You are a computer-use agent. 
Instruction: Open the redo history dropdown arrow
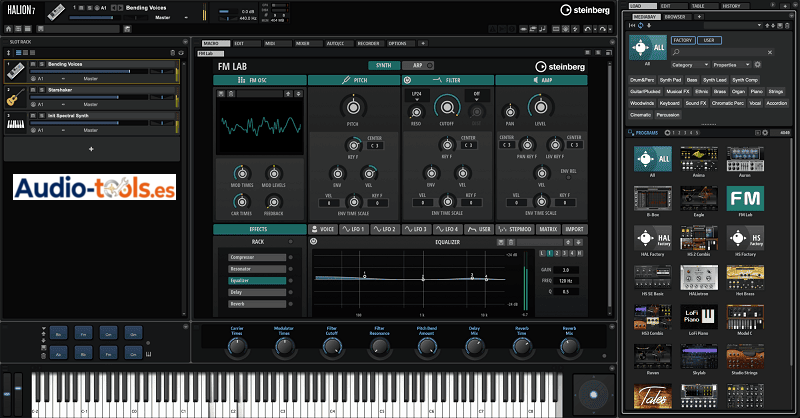pyautogui.click(x=610, y=30)
